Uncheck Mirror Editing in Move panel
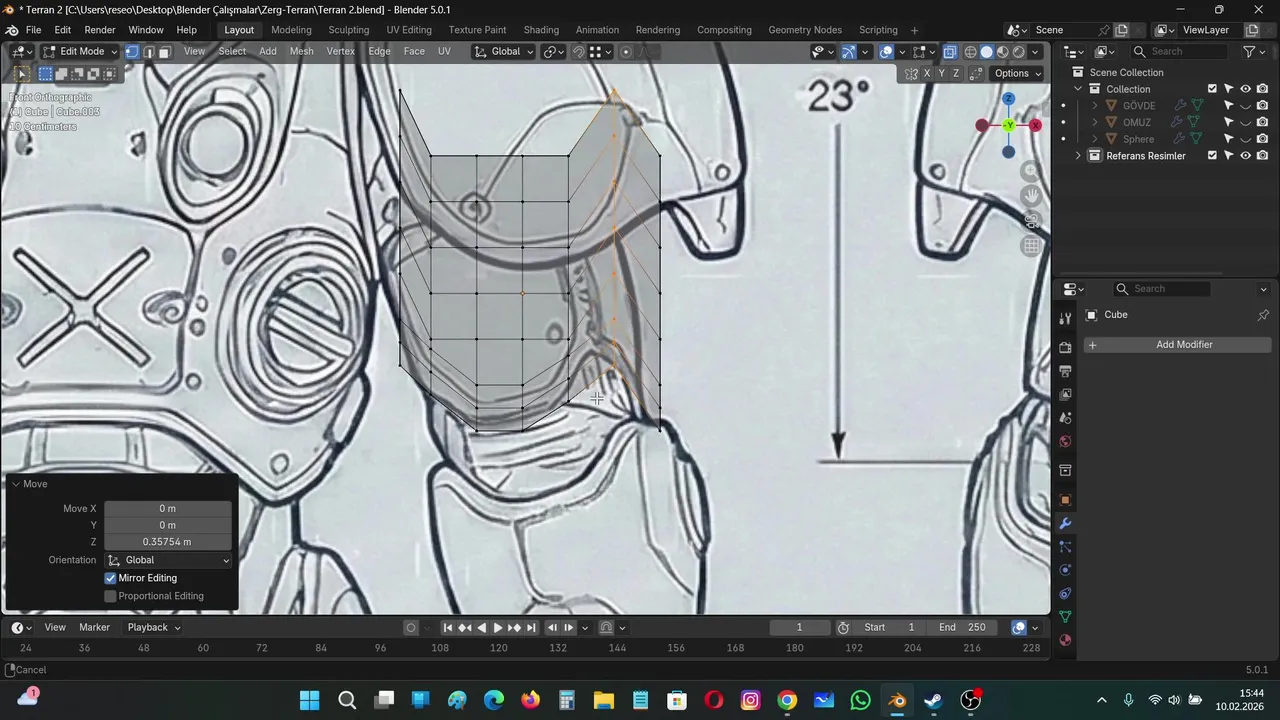The width and height of the screenshot is (1280, 720). tap(111, 578)
